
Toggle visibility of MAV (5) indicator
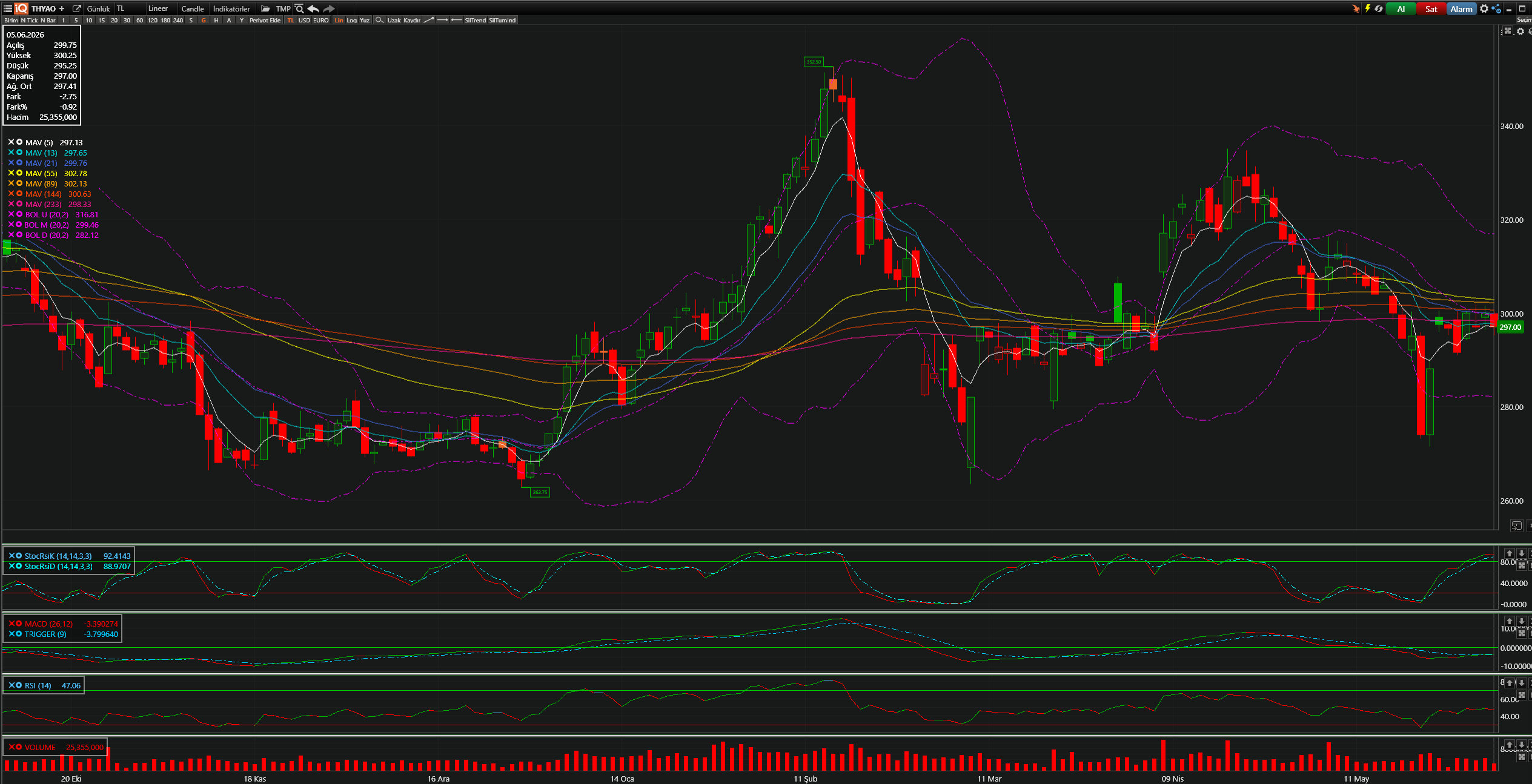click(19, 142)
